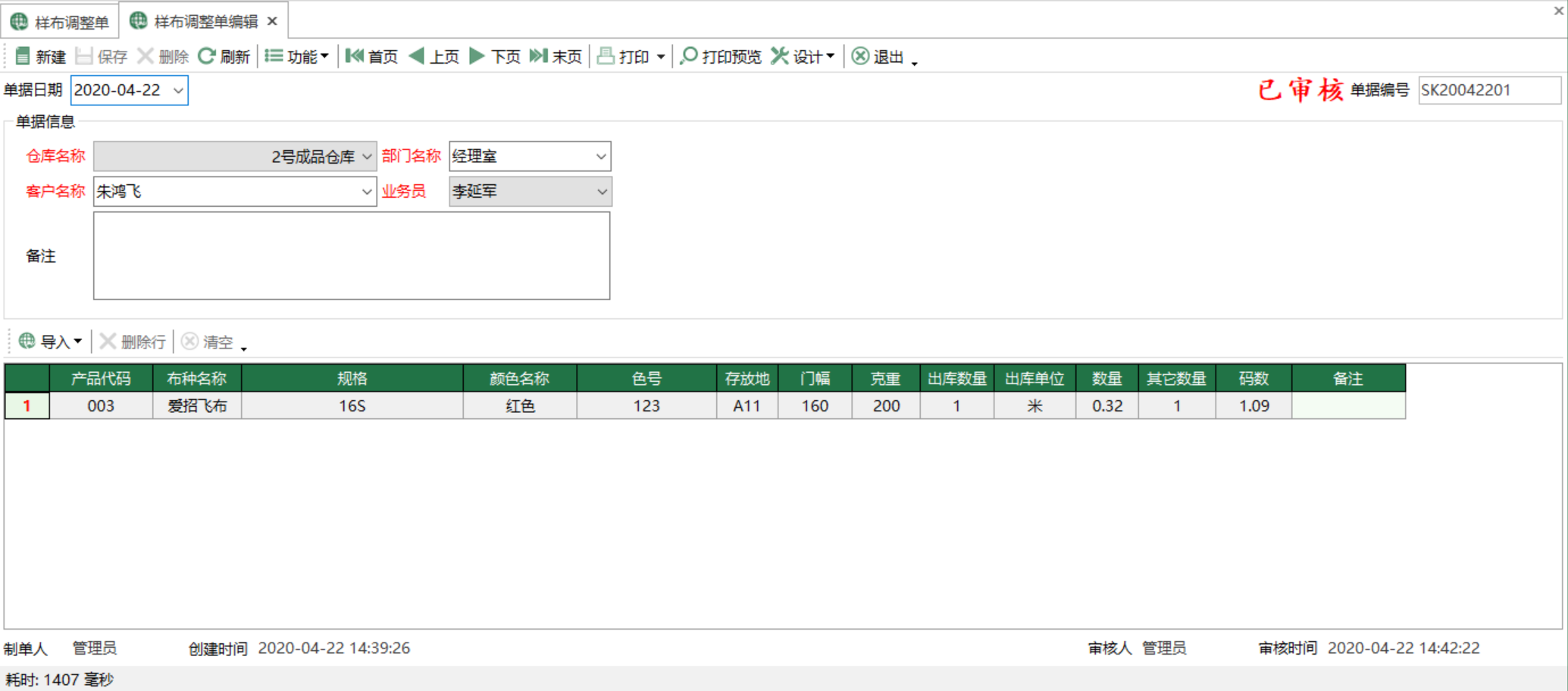Image resolution: width=1568 pixels, height=691 pixels.
Task: Click the 数量 column header
Action: pos(1107,378)
